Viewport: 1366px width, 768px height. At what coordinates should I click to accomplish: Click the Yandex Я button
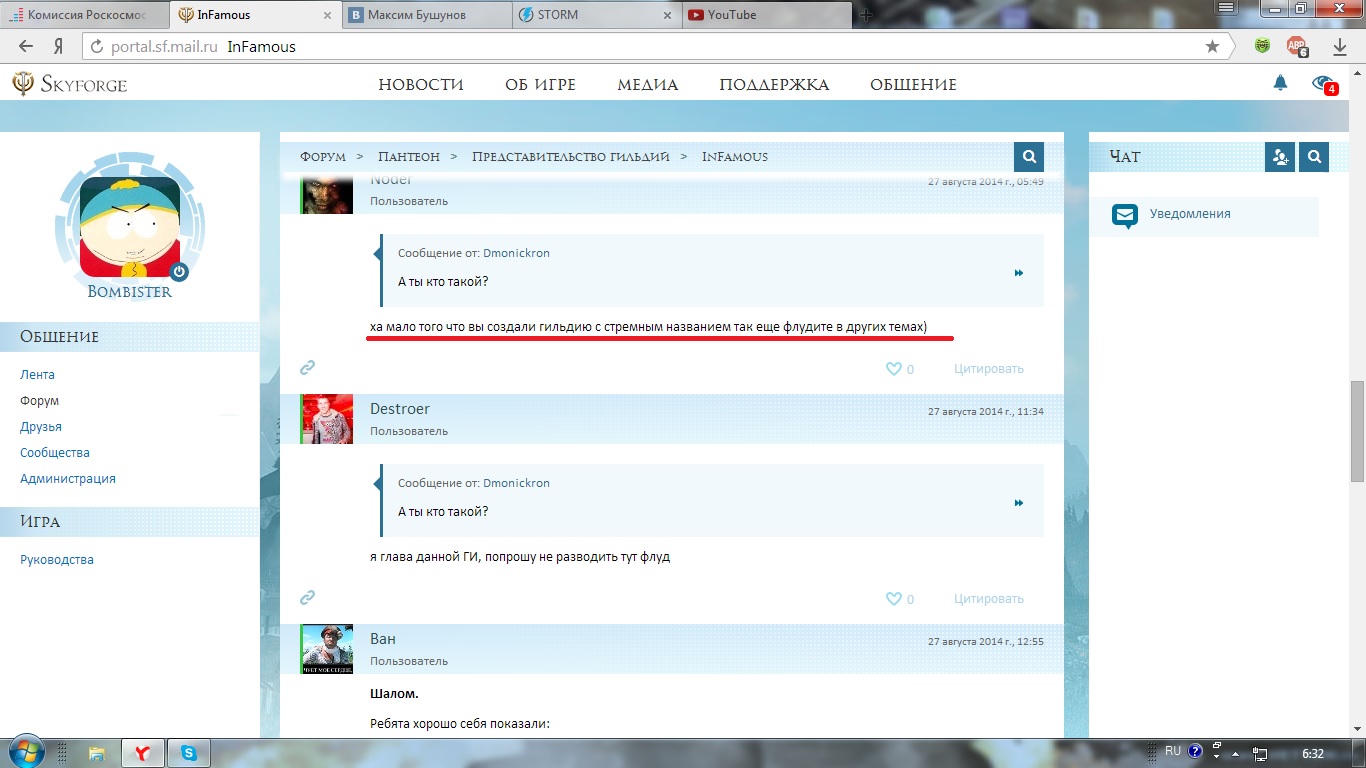tap(59, 46)
